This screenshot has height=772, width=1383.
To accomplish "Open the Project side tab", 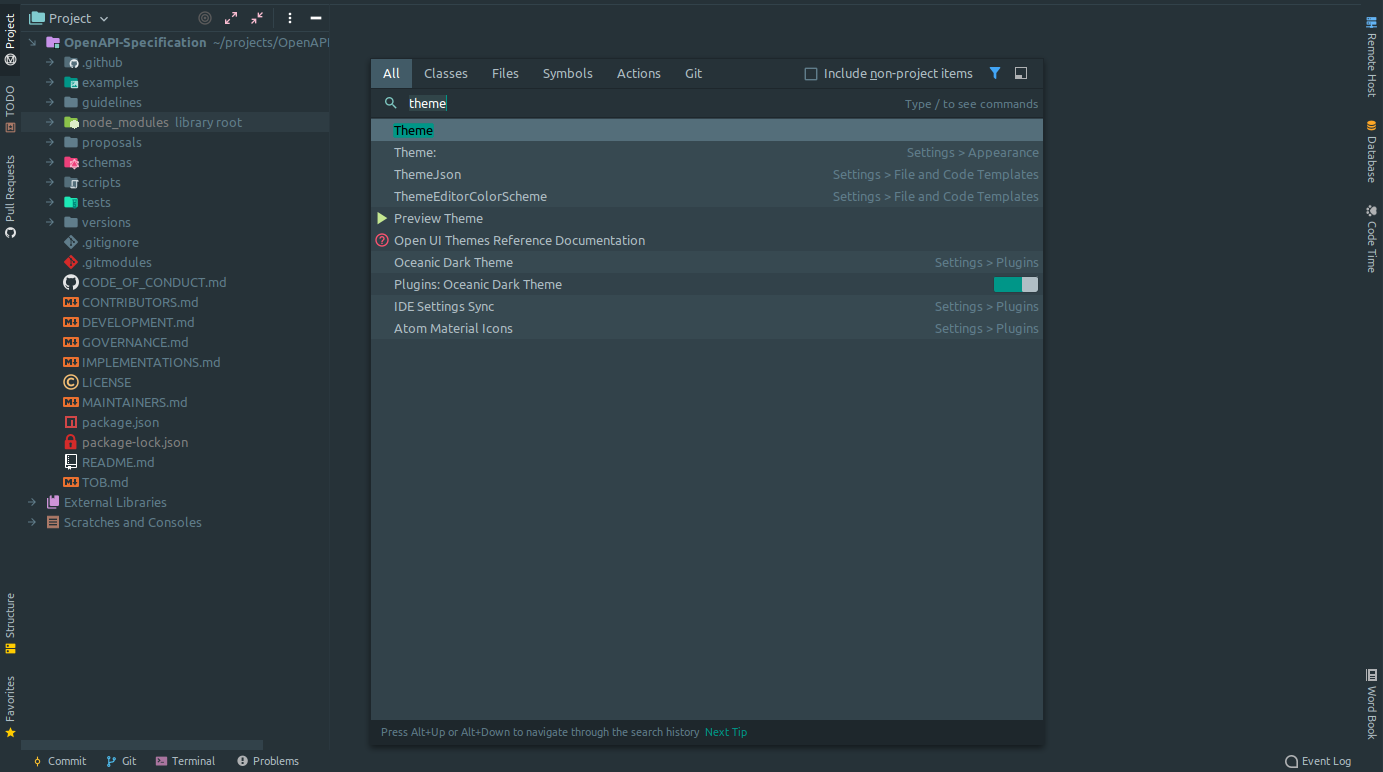I will (10, 38).
